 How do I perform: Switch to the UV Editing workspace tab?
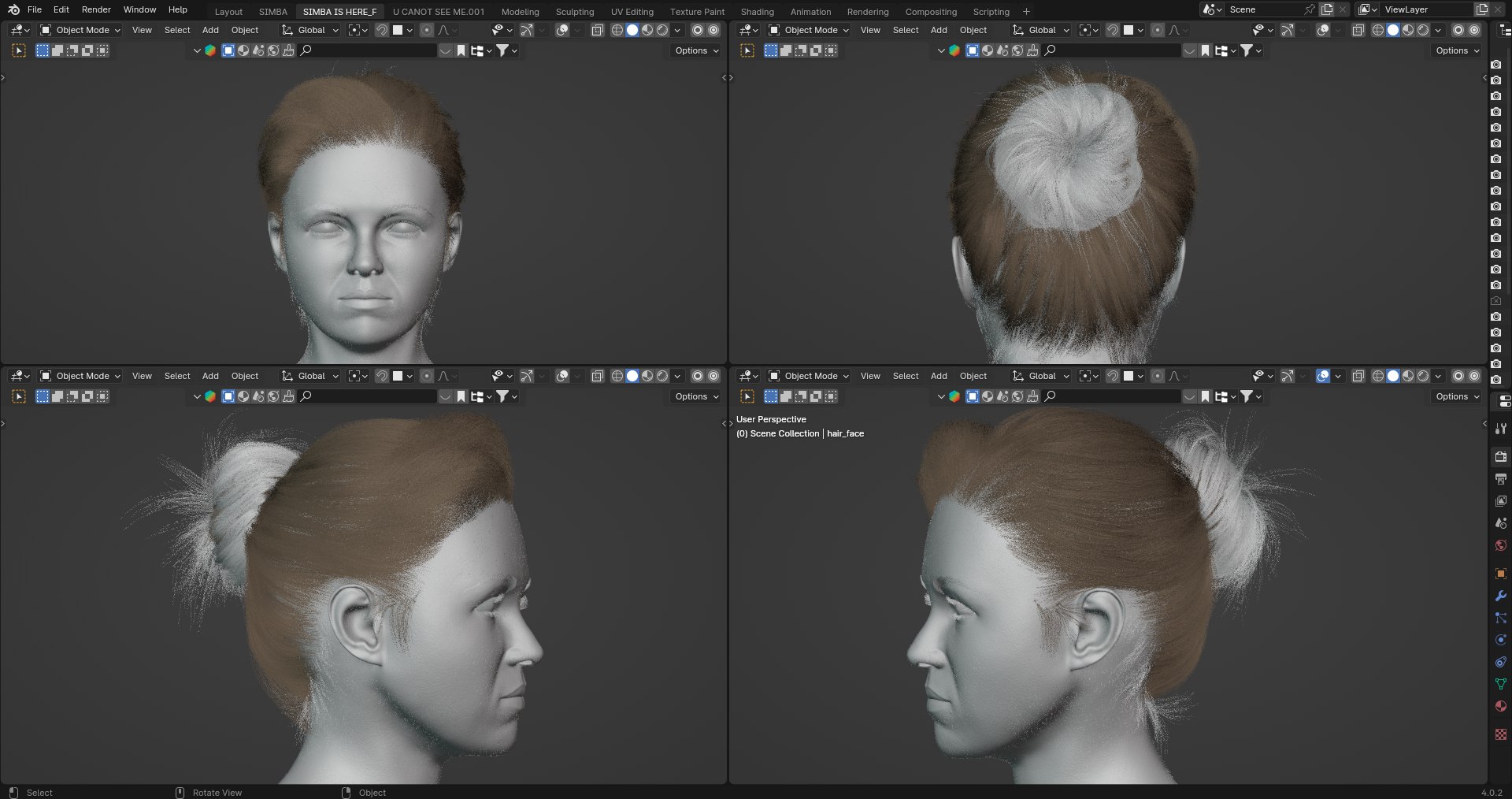coord(632,12)
